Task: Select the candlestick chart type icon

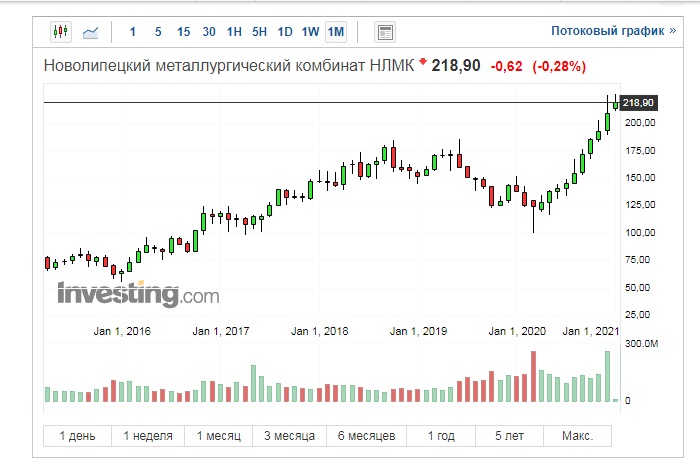Action: tap(61, 32)
